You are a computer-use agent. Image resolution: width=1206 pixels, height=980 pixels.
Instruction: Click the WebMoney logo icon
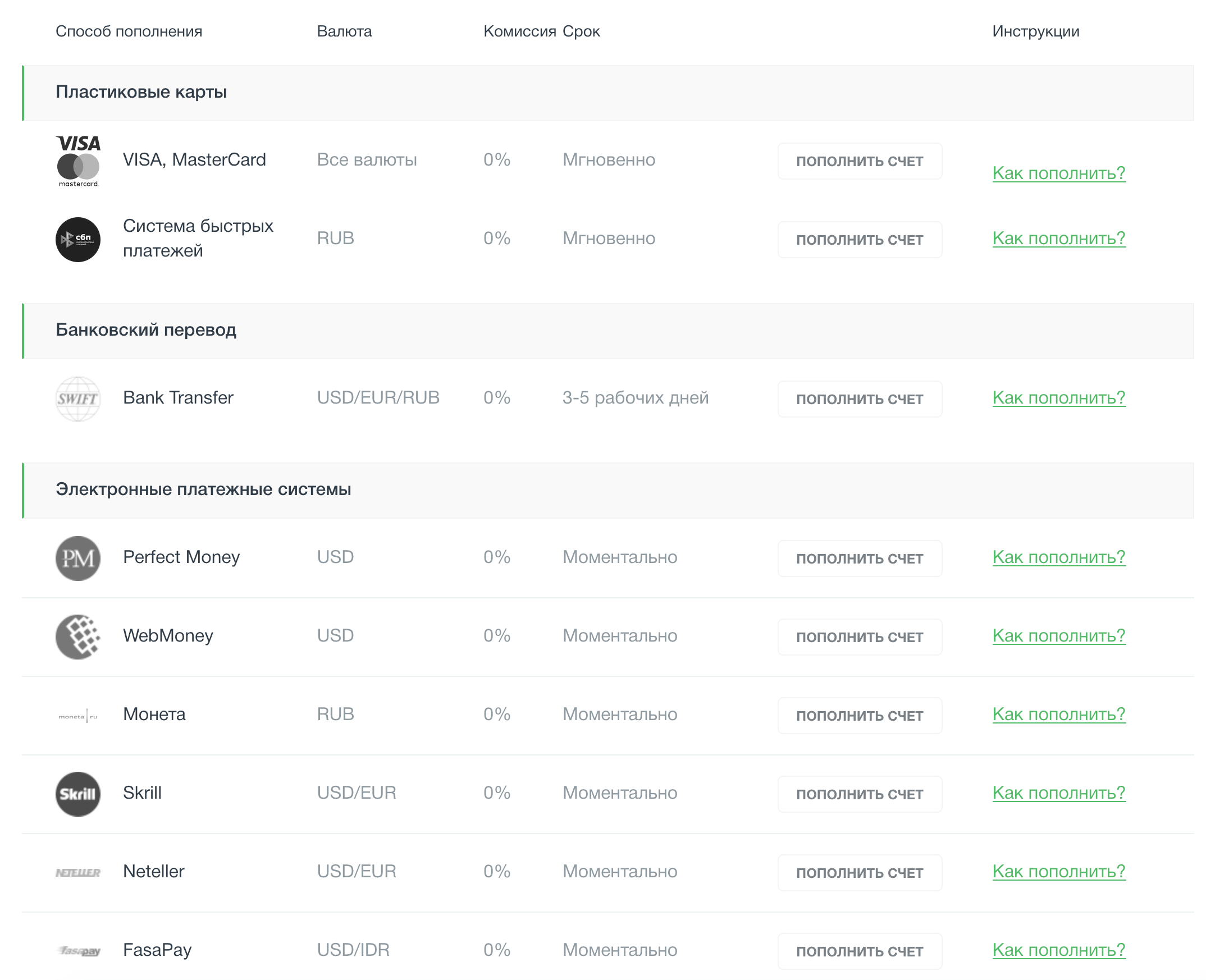[x=78, y=636]
